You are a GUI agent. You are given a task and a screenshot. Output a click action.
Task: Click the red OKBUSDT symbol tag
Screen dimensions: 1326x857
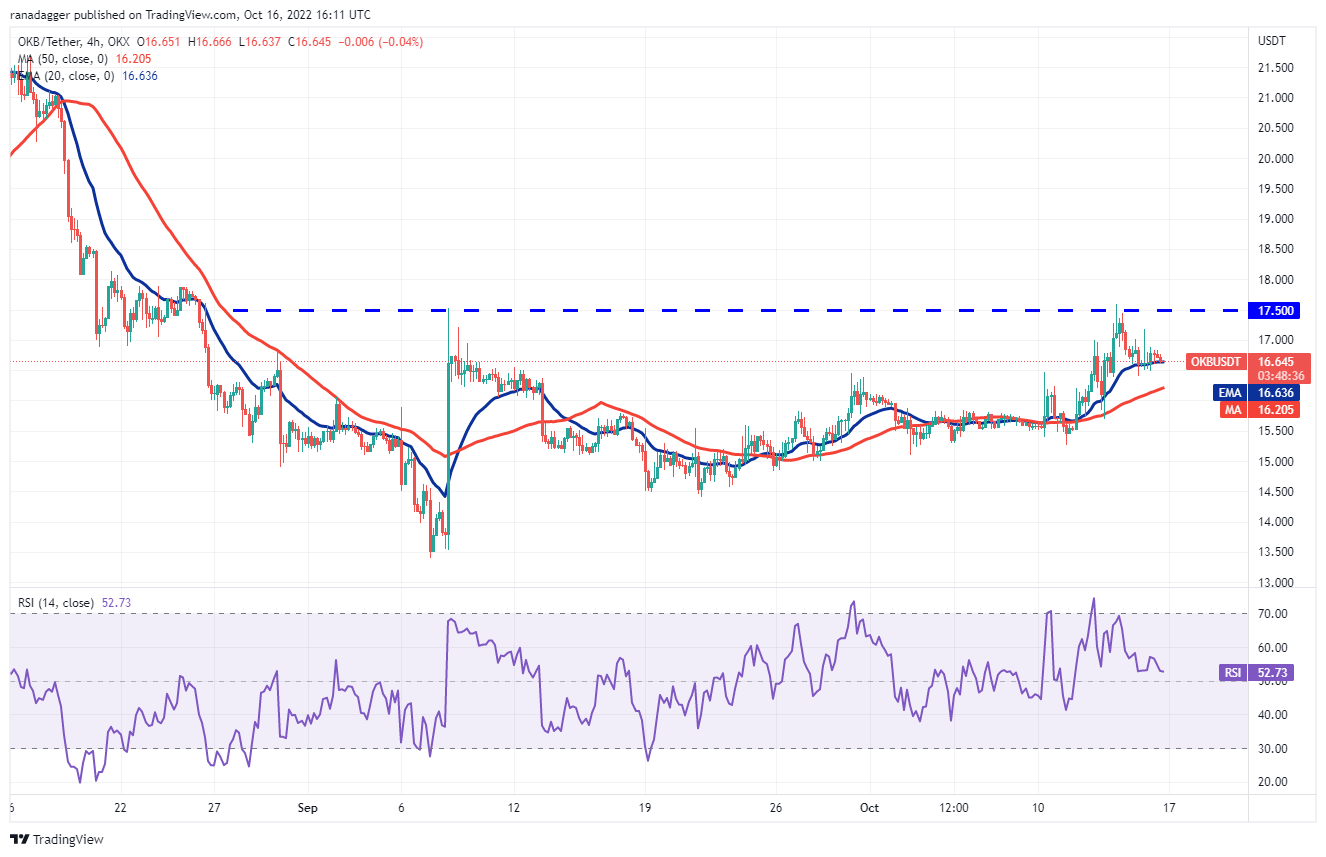(1215, 361)
